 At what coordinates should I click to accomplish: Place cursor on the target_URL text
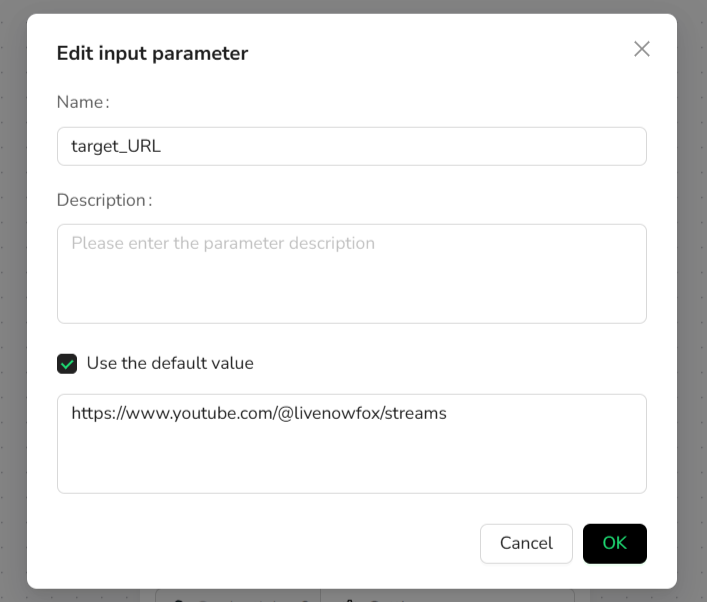coord(116,146)
